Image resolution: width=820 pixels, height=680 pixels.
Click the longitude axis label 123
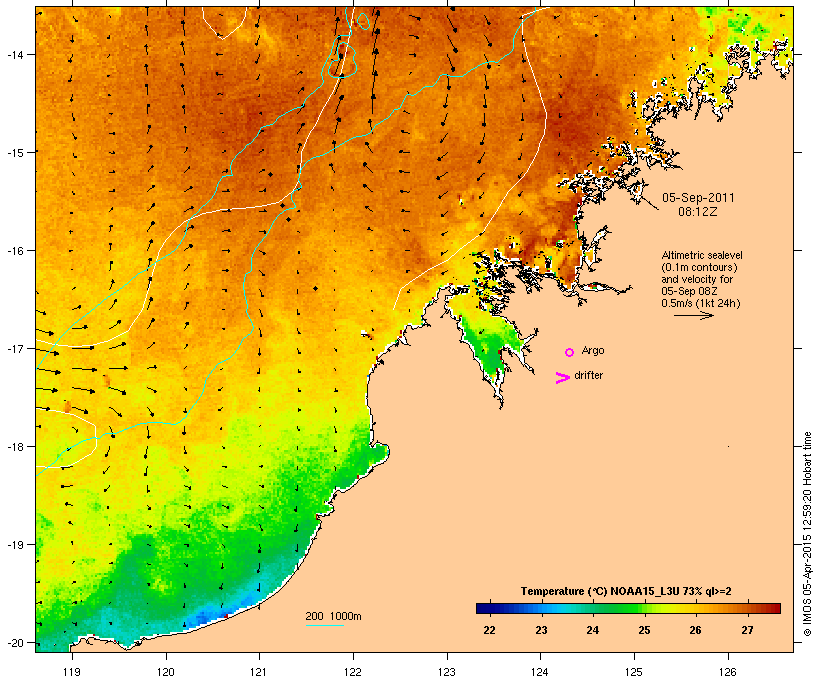coord(447,672)
